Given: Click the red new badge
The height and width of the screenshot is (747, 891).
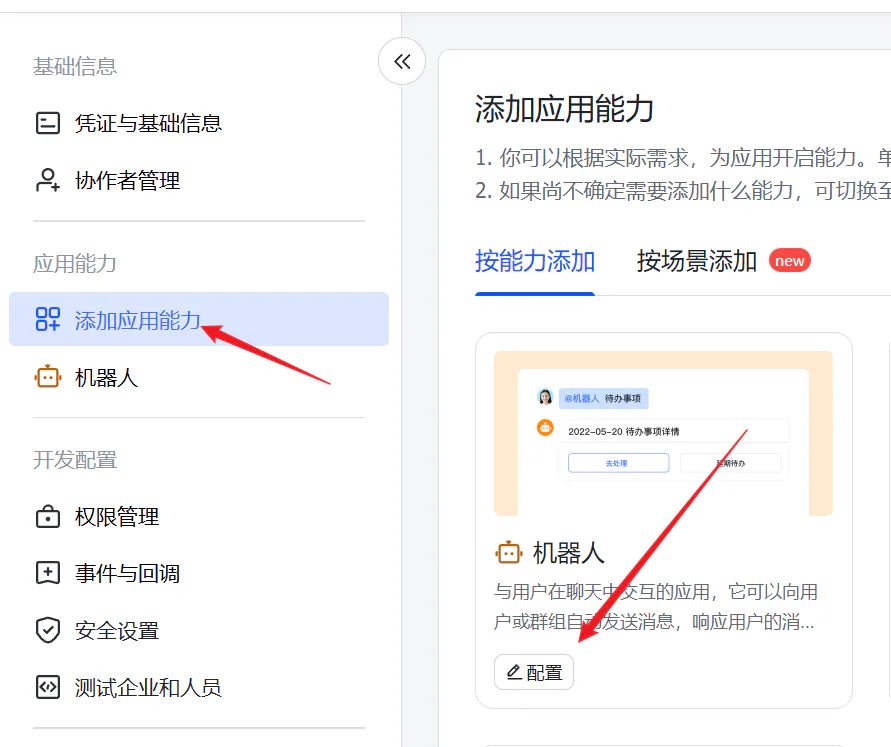Looking at the screenshot, I should 789,261.
